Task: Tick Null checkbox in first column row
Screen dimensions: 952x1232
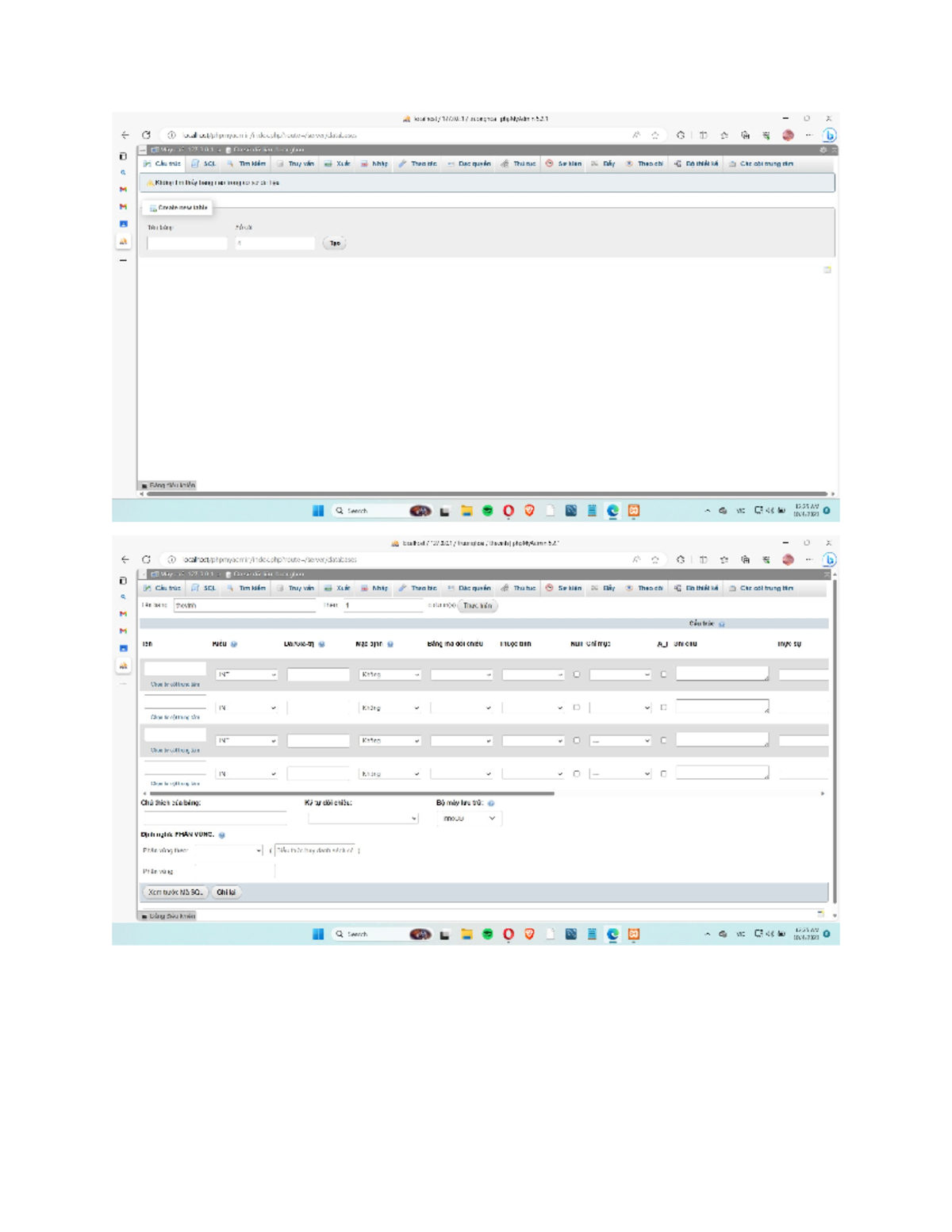Action: point(577,675)
